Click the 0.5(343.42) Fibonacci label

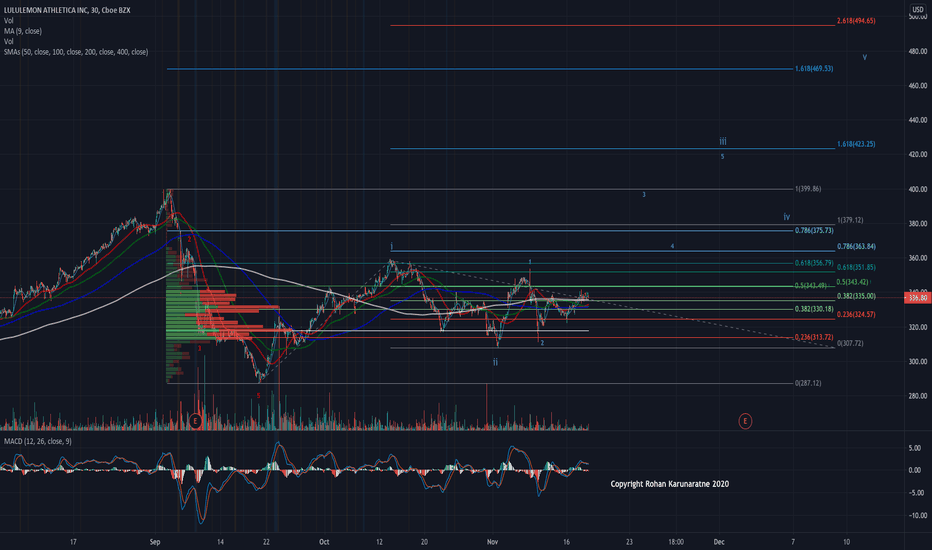(x=852, y=282)
